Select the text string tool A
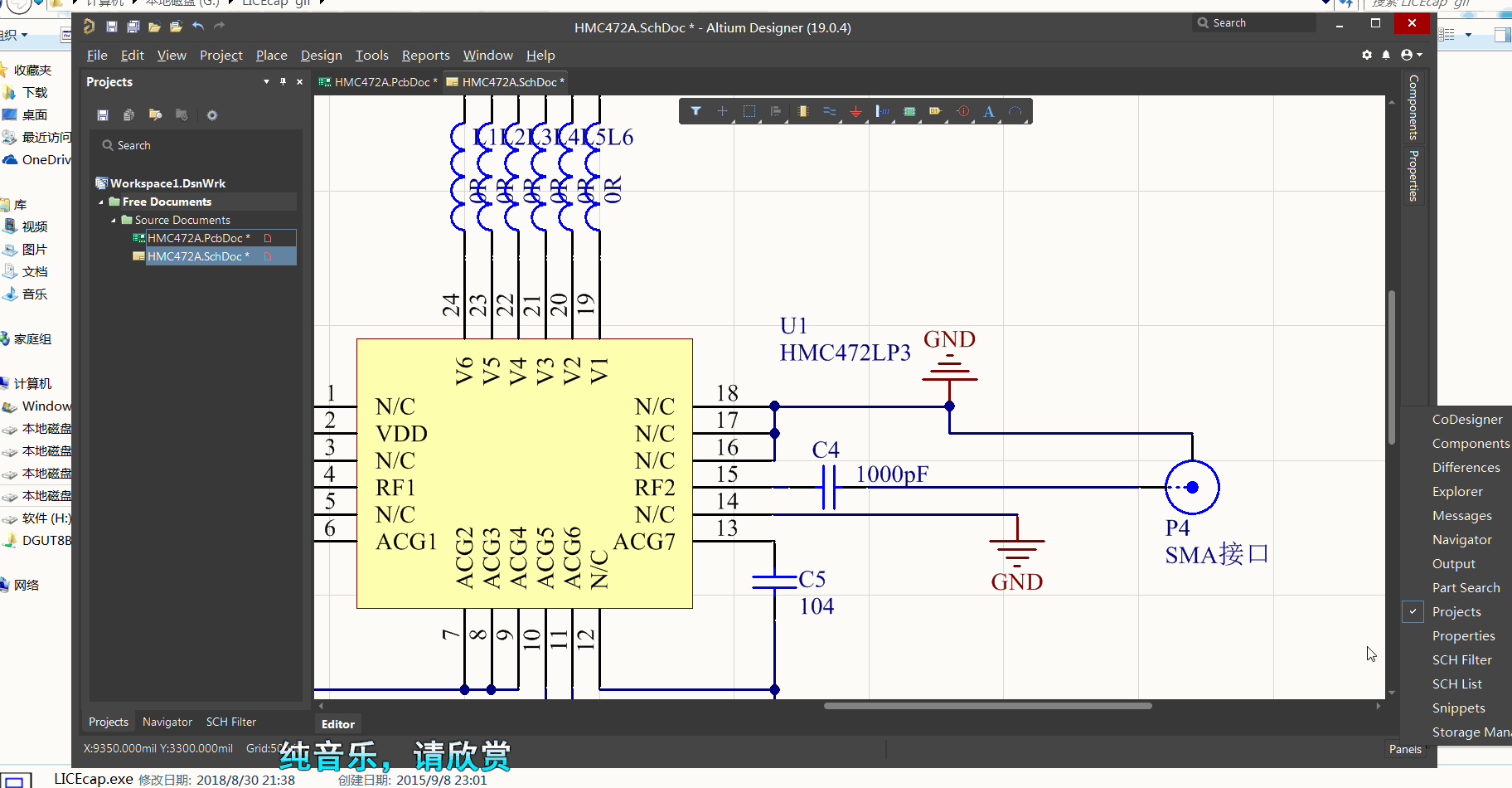Screen dimensions: 1512x788 pyautogui.click(x=989, y=111)
